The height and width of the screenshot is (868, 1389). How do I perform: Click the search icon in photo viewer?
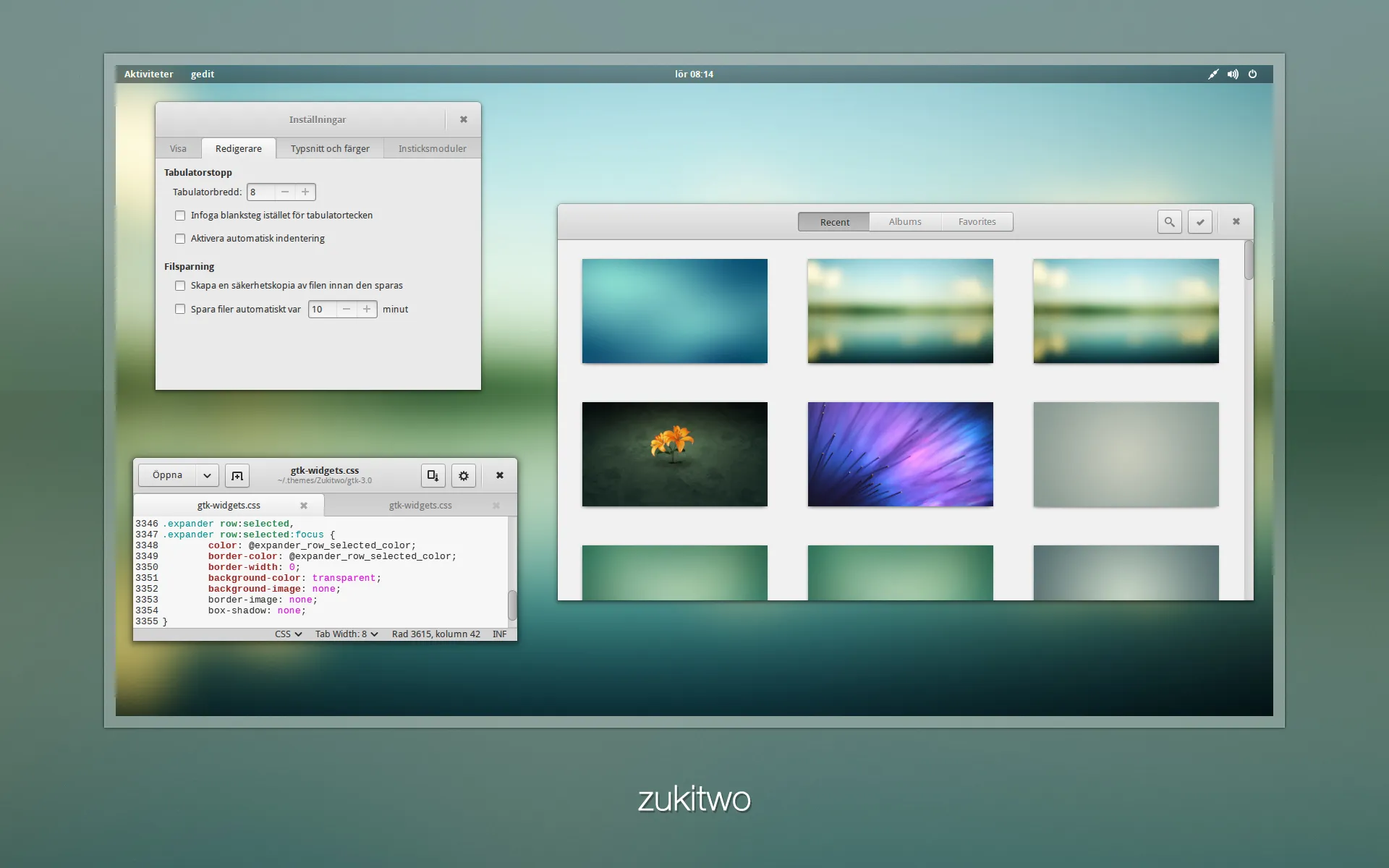click(1169, 222)
